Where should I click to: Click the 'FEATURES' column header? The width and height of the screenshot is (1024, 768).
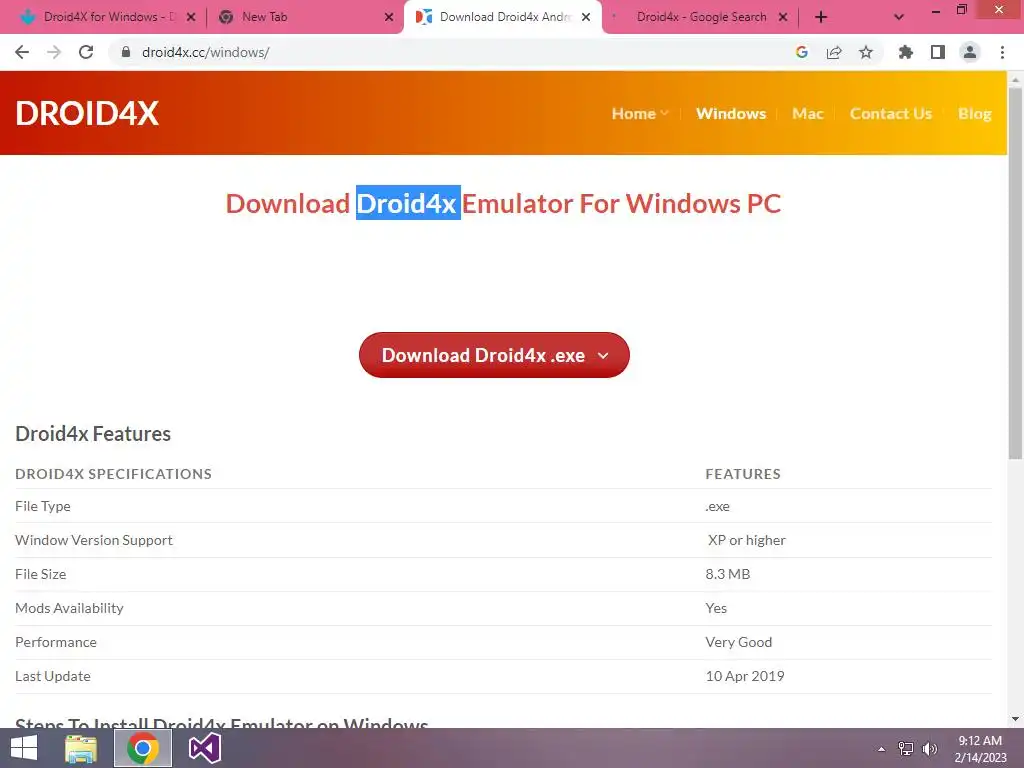pyautogui.click(x=743, y=474)
